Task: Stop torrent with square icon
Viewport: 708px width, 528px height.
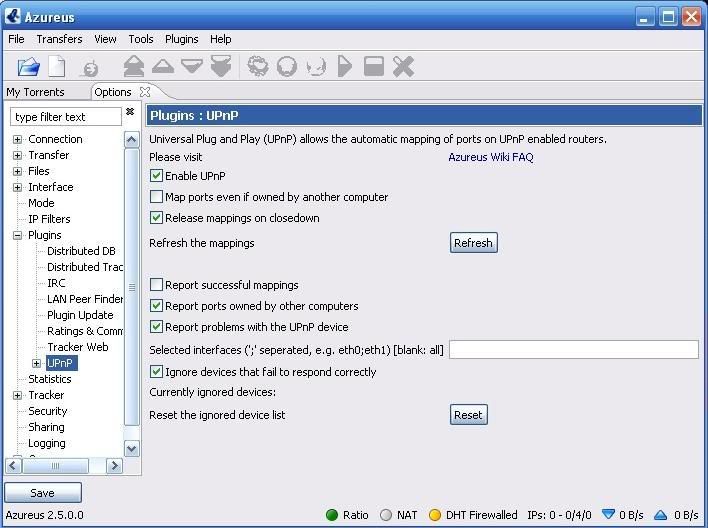Action: (x=374, y=66)
